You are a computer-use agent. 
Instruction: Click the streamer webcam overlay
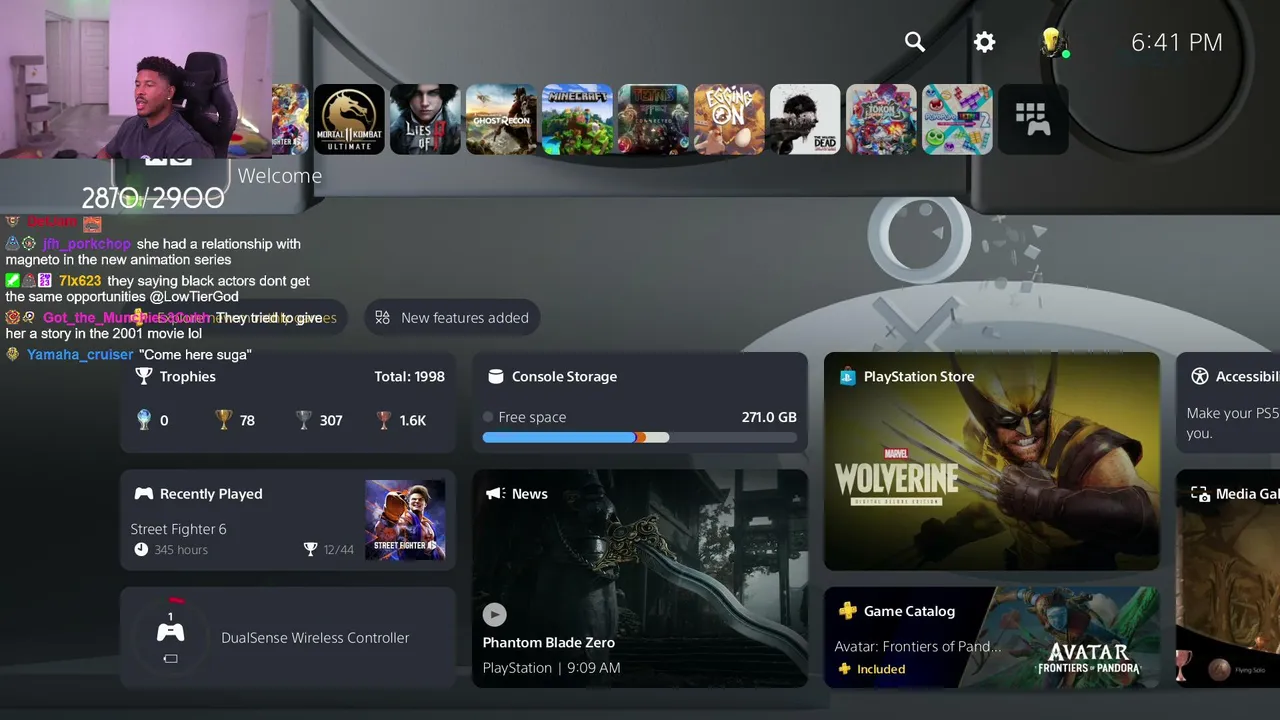pos(136,79)
